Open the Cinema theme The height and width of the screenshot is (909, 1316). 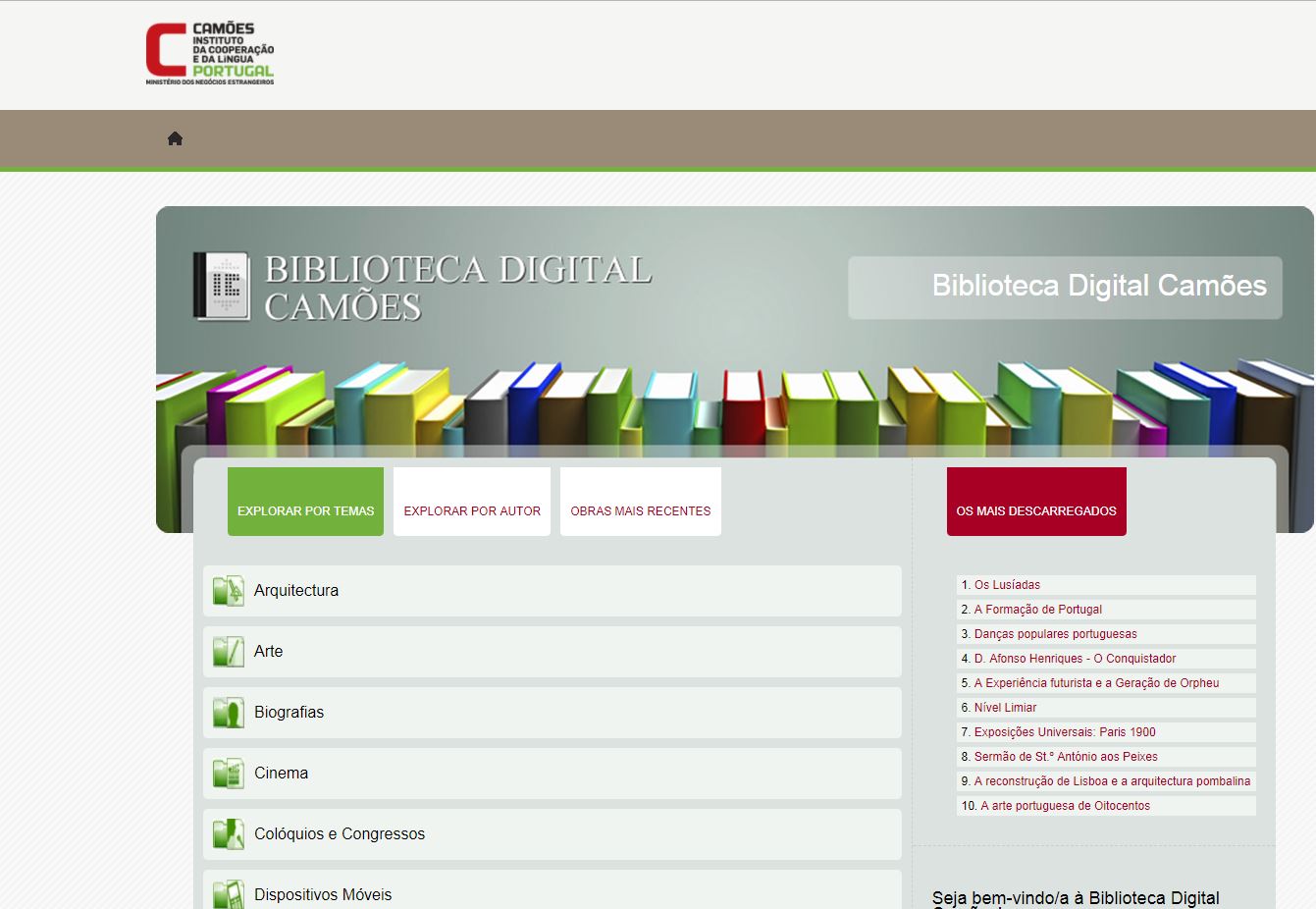tap(552, 774)
